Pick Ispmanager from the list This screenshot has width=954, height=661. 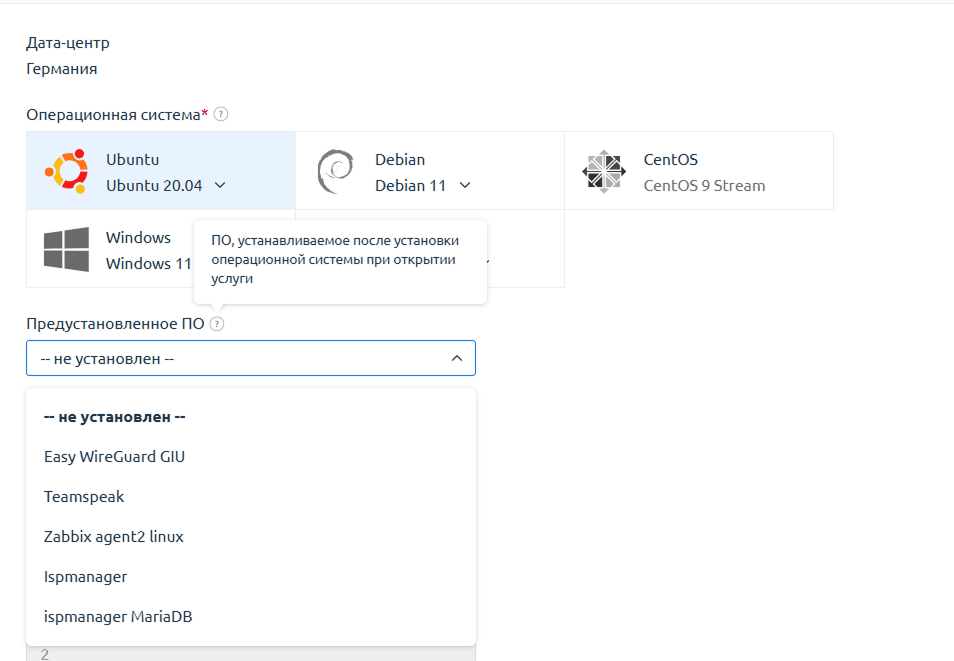(251, 576)
